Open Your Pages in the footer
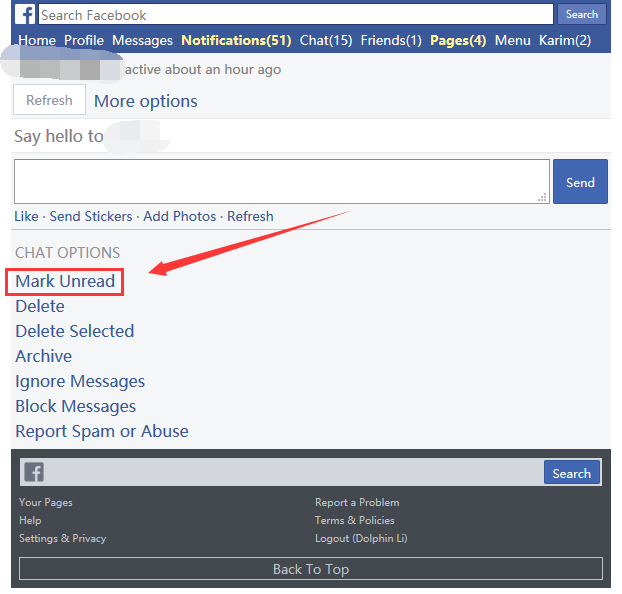 46,502
